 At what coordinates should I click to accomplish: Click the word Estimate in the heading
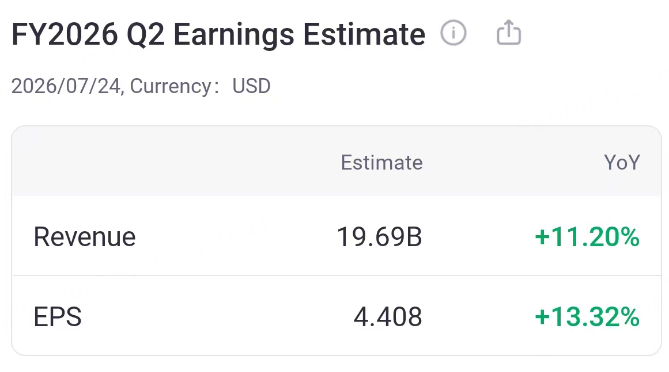click(364, 35)
